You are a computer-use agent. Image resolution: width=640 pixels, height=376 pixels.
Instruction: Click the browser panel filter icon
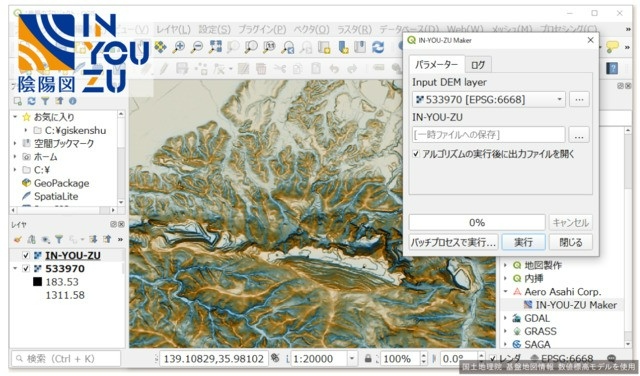coord(45,101)
